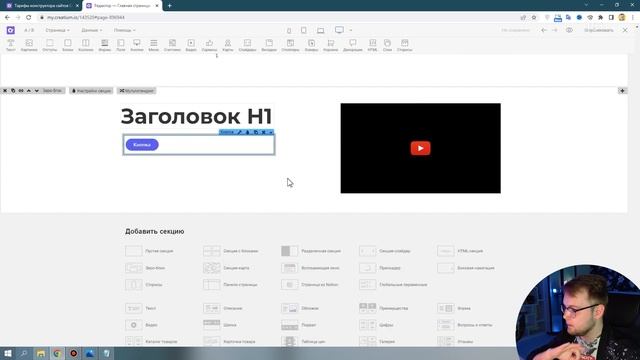This screenshot has height=360, width=640.
Task: Click the Мультивариант button
Action: (137, 91)
